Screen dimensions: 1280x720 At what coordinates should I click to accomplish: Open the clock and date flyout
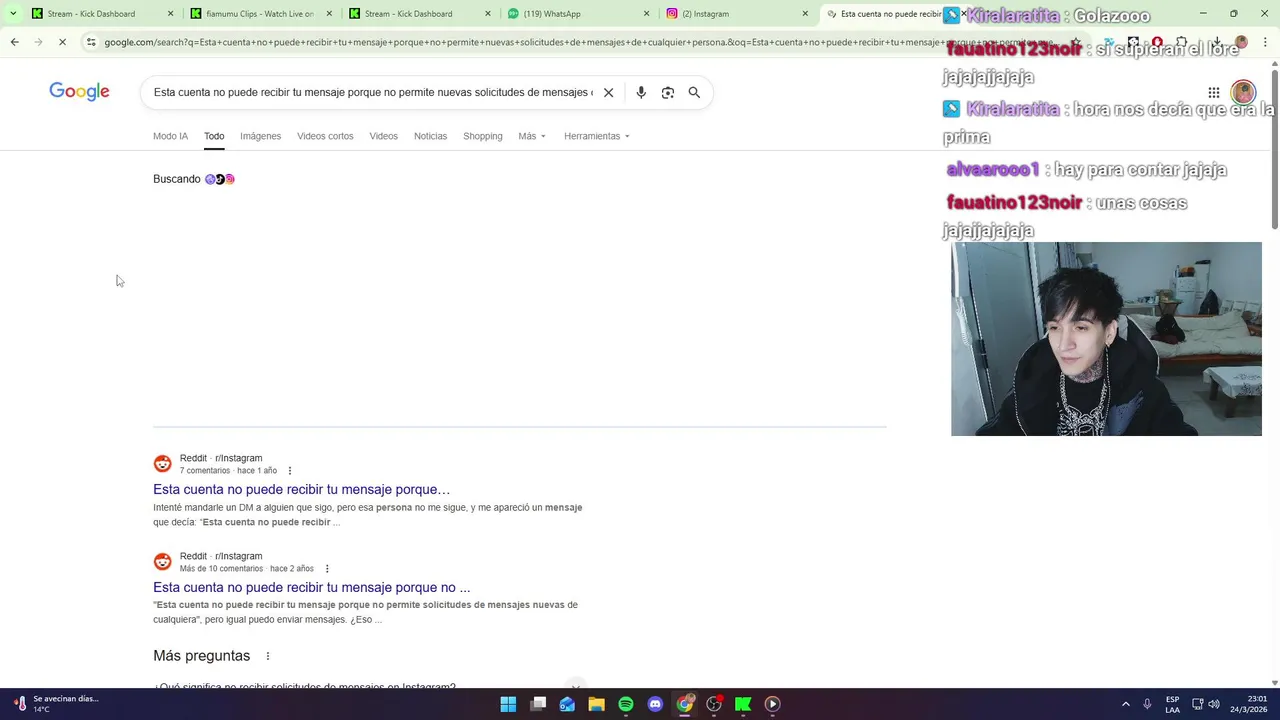pyautogui.click(x=1250, y=704)
